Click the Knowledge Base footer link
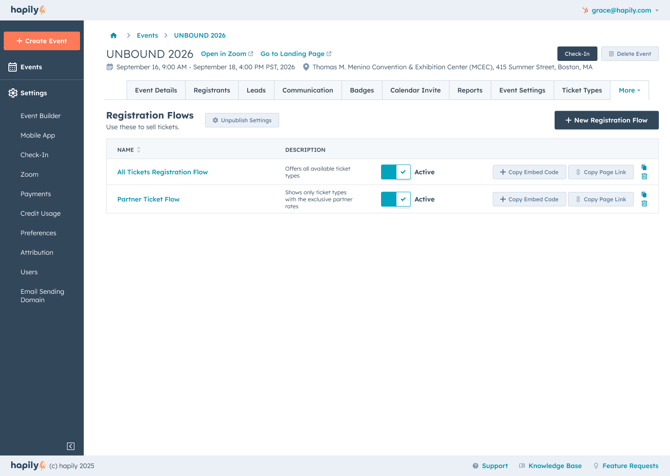Viewport: 670px width, 476px height. point(550,466)
